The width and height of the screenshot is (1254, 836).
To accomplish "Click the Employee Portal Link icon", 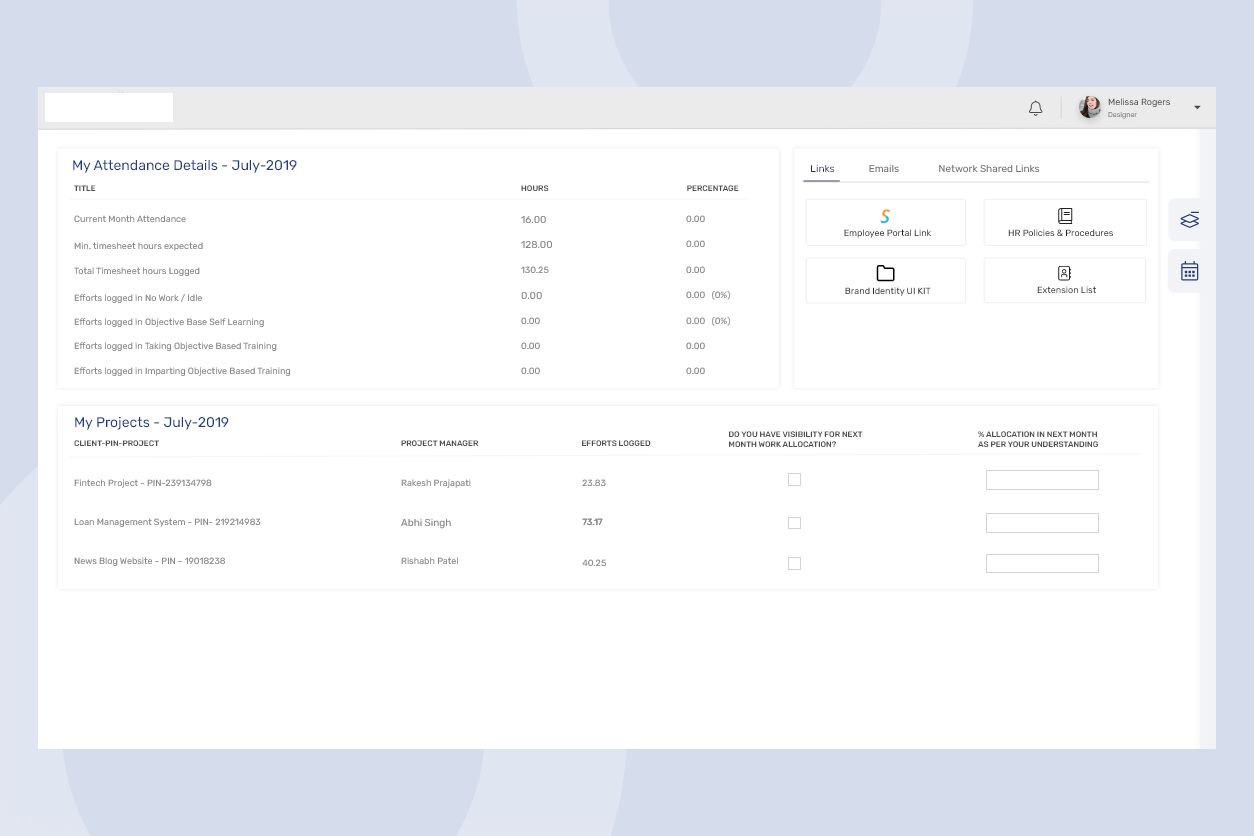I will pos(885,216).
